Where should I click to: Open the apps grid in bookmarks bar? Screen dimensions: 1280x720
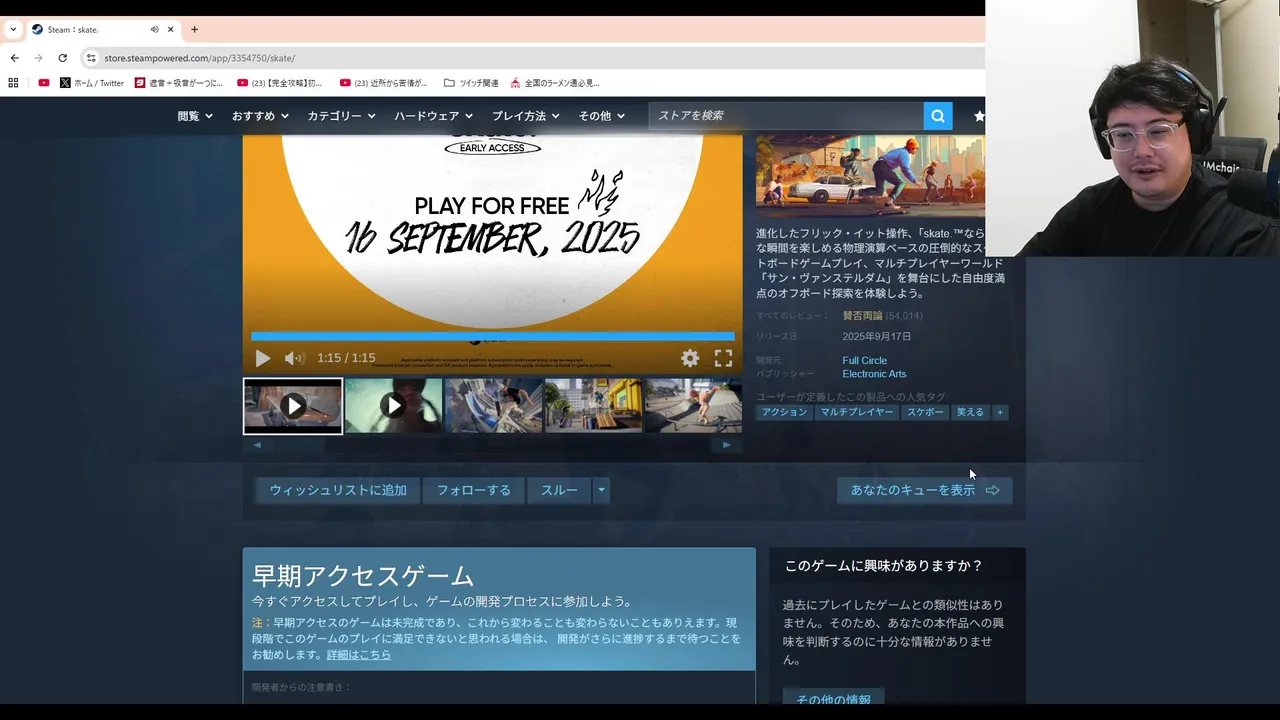[14, 83]
